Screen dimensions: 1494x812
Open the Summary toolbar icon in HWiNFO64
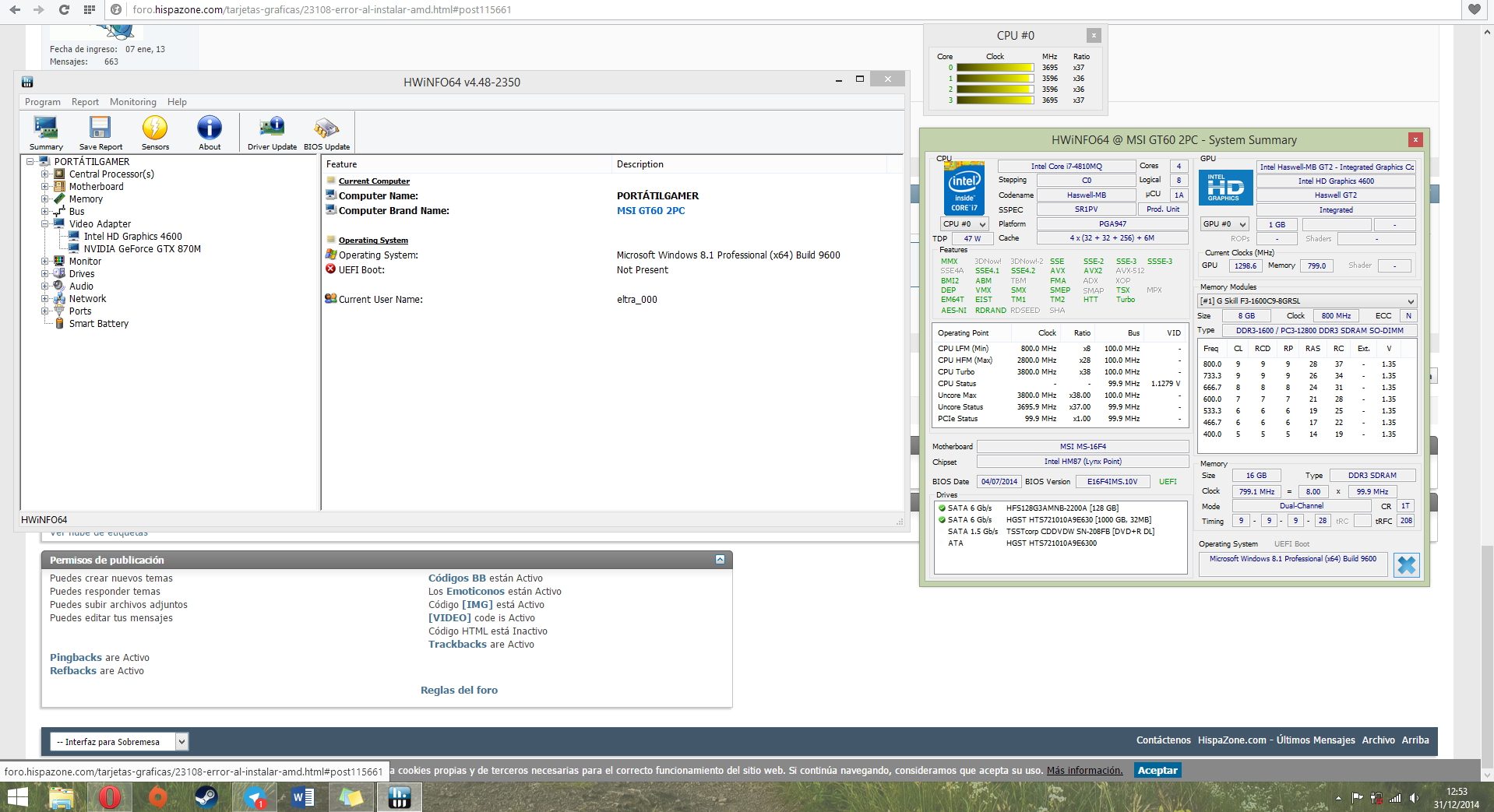(x=46, y=132)
